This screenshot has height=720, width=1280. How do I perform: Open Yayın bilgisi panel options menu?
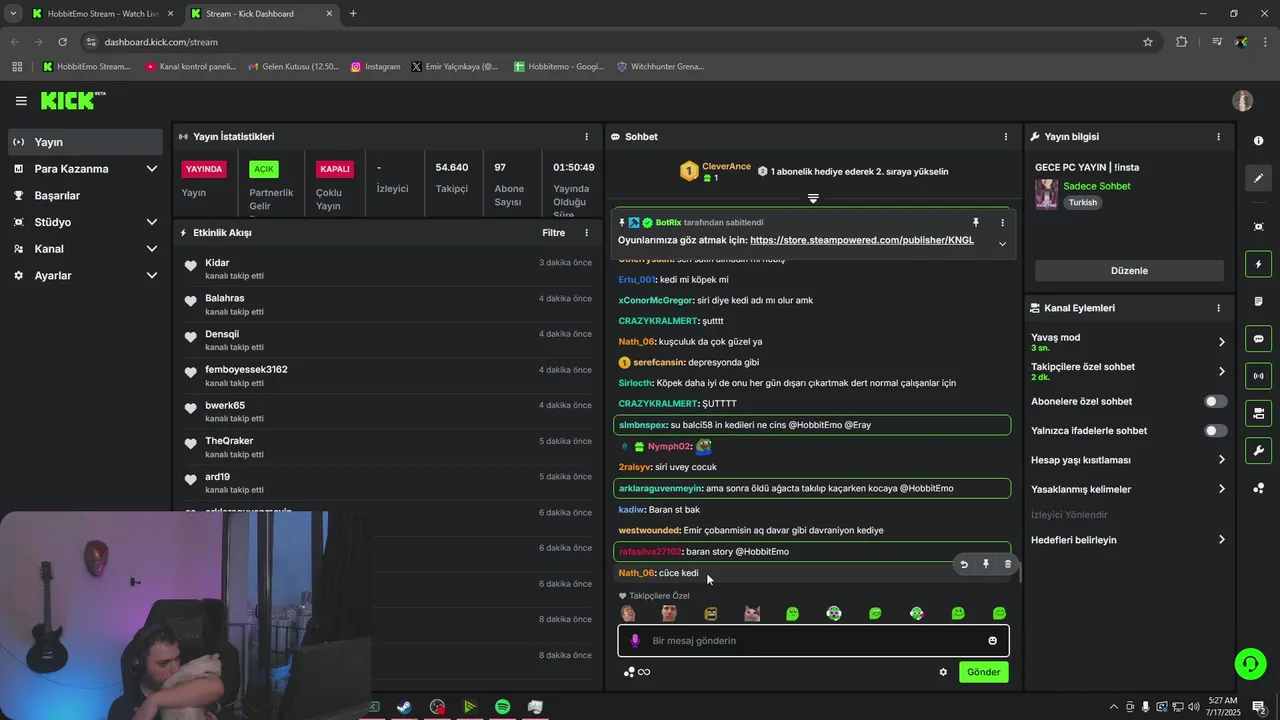[x=1218, y=137]
